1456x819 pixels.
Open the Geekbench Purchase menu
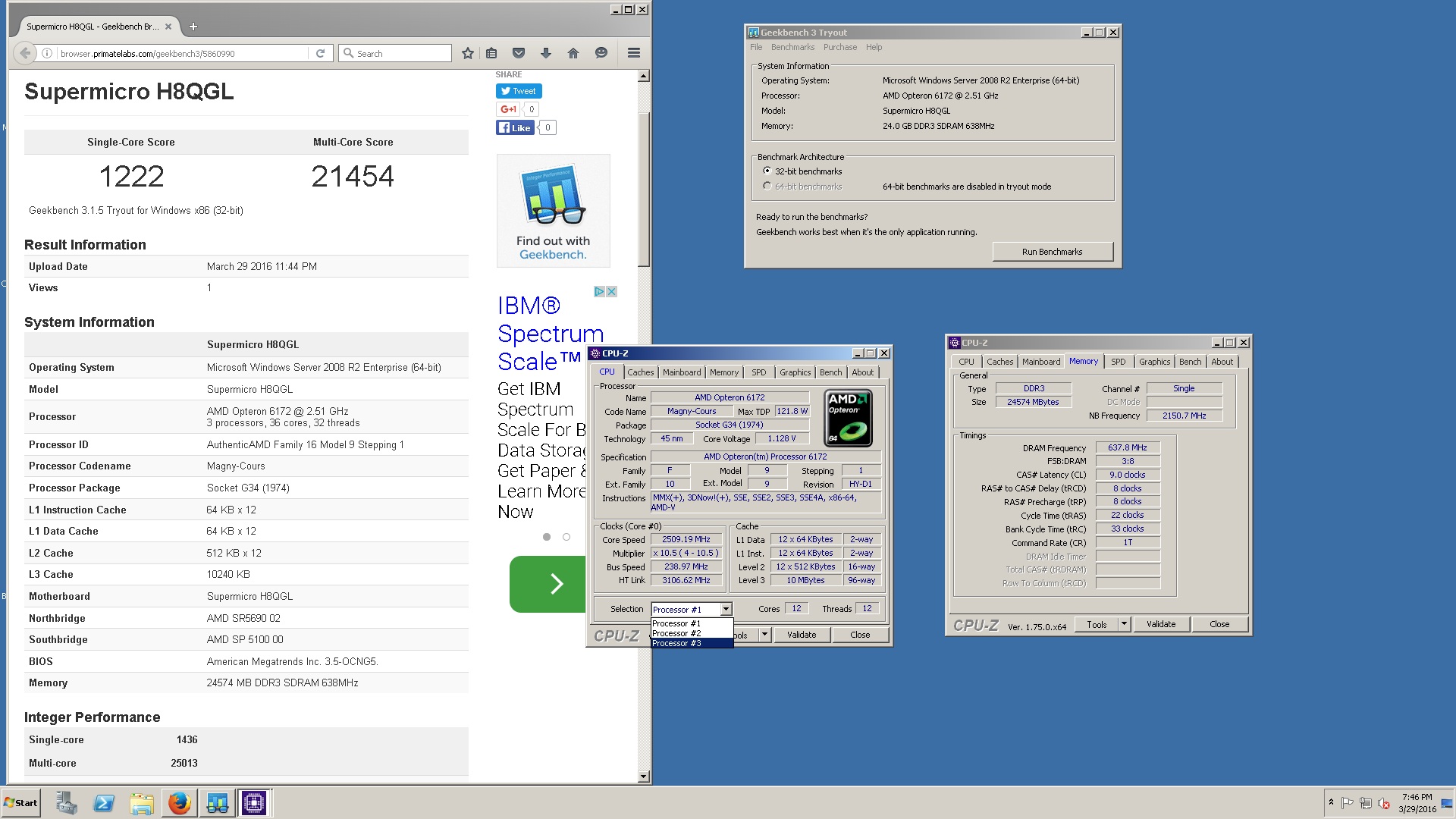click(840, 47)
